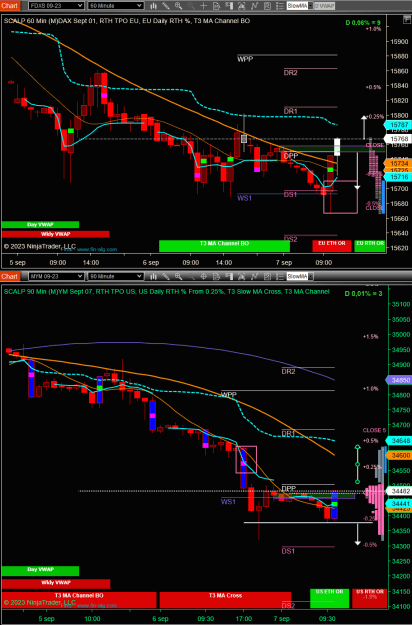Click green T3 MA Channel BO panel
The height and width of the screenshot is (625, 412).
click(224, 246)
